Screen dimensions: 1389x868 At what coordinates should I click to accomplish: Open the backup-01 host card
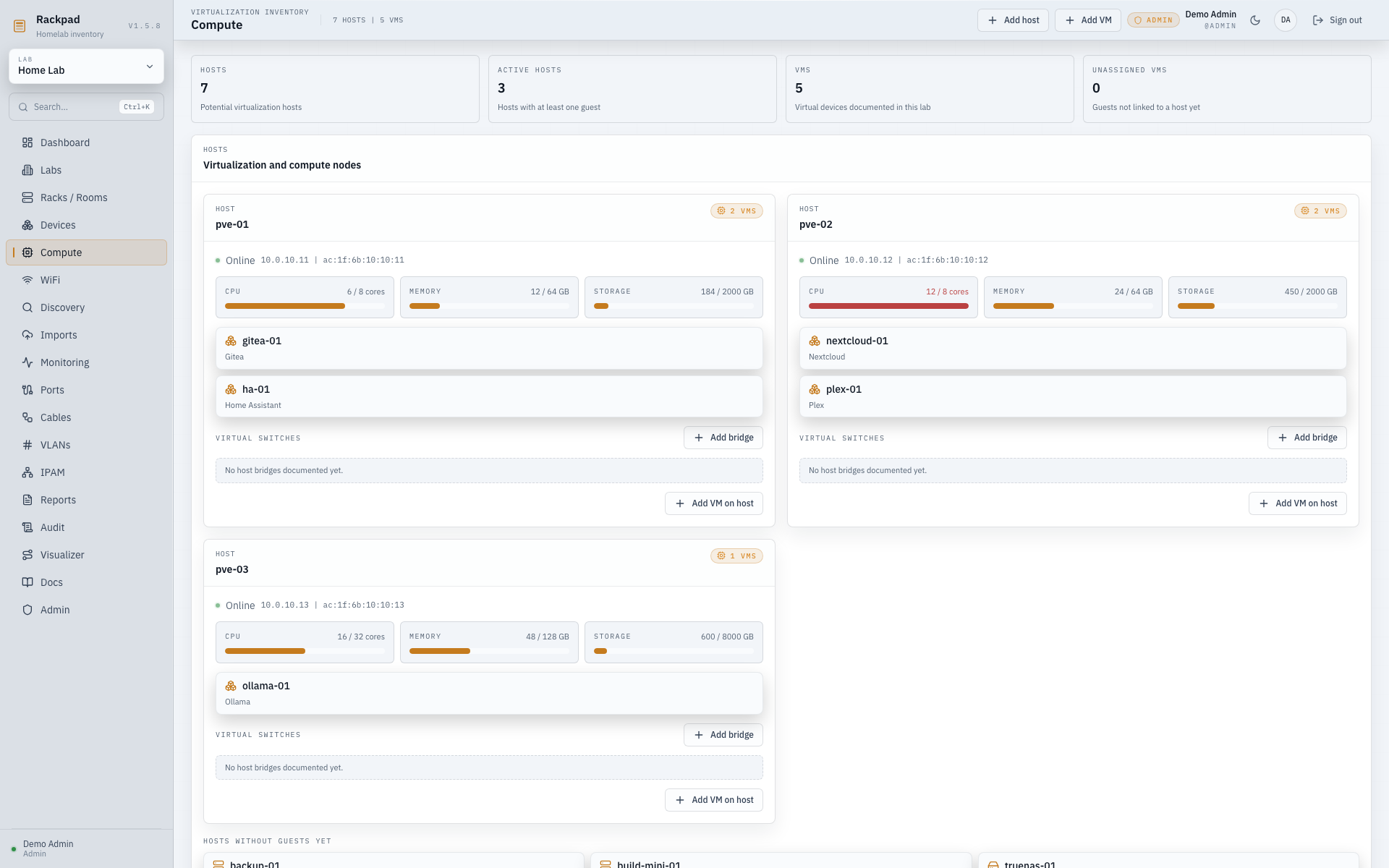click(x=394, y=861)
